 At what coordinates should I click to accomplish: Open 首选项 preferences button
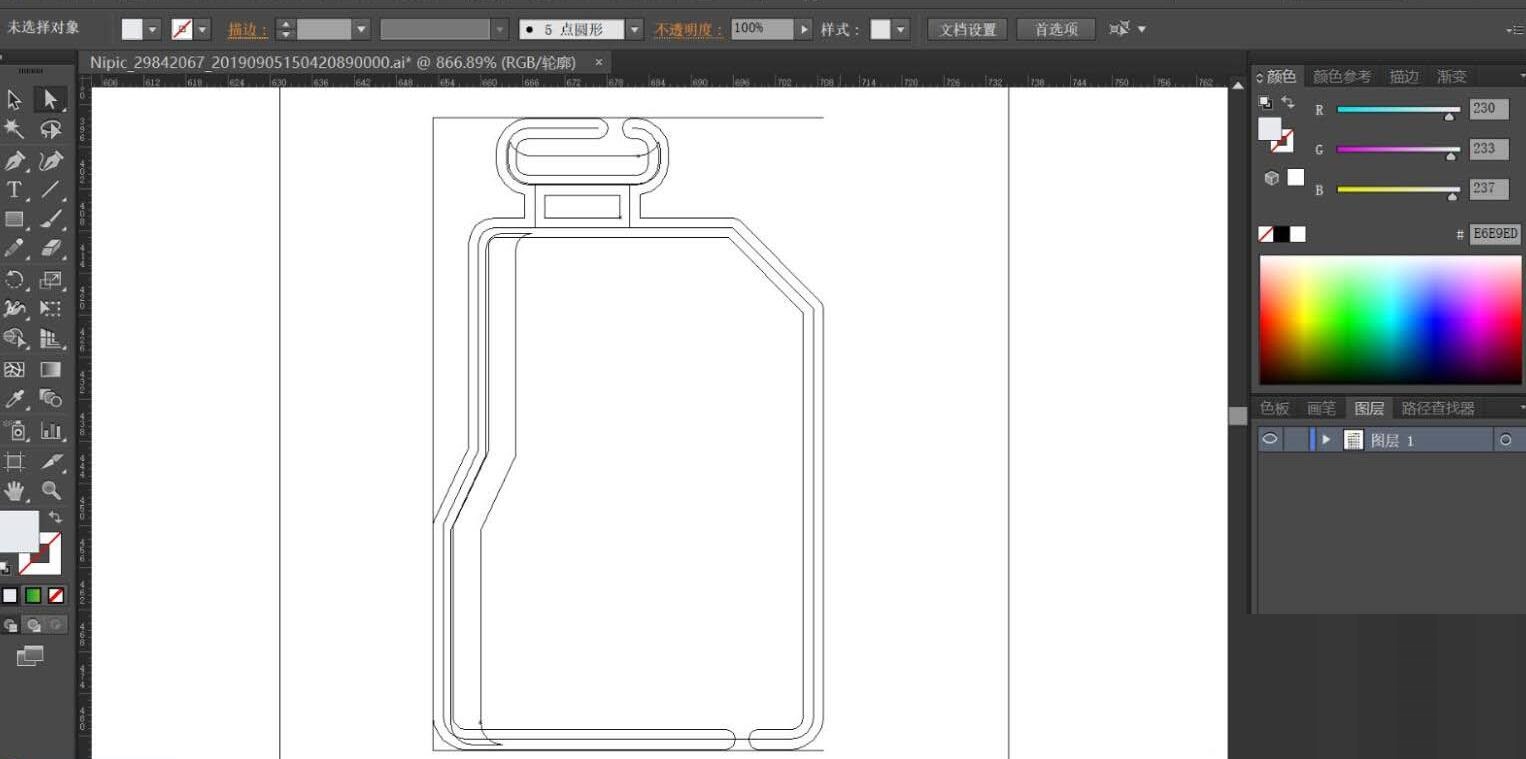1056,30
